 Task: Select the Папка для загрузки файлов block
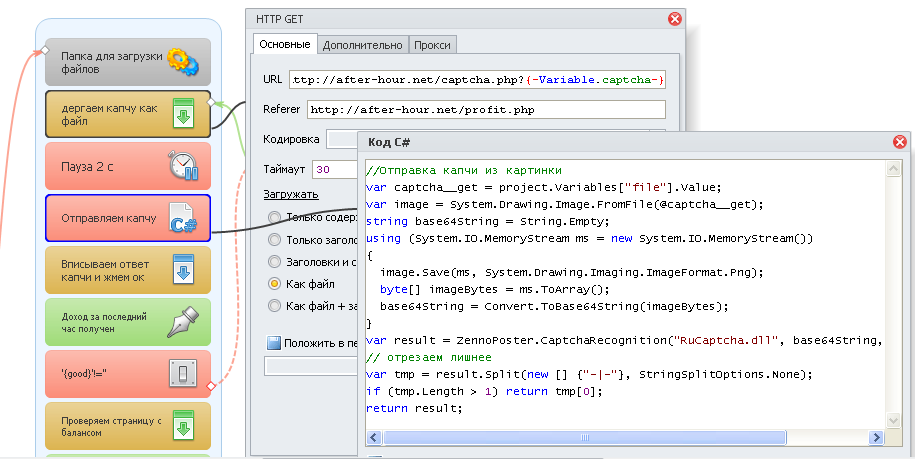pyautogui.click(x=128, y=62)
